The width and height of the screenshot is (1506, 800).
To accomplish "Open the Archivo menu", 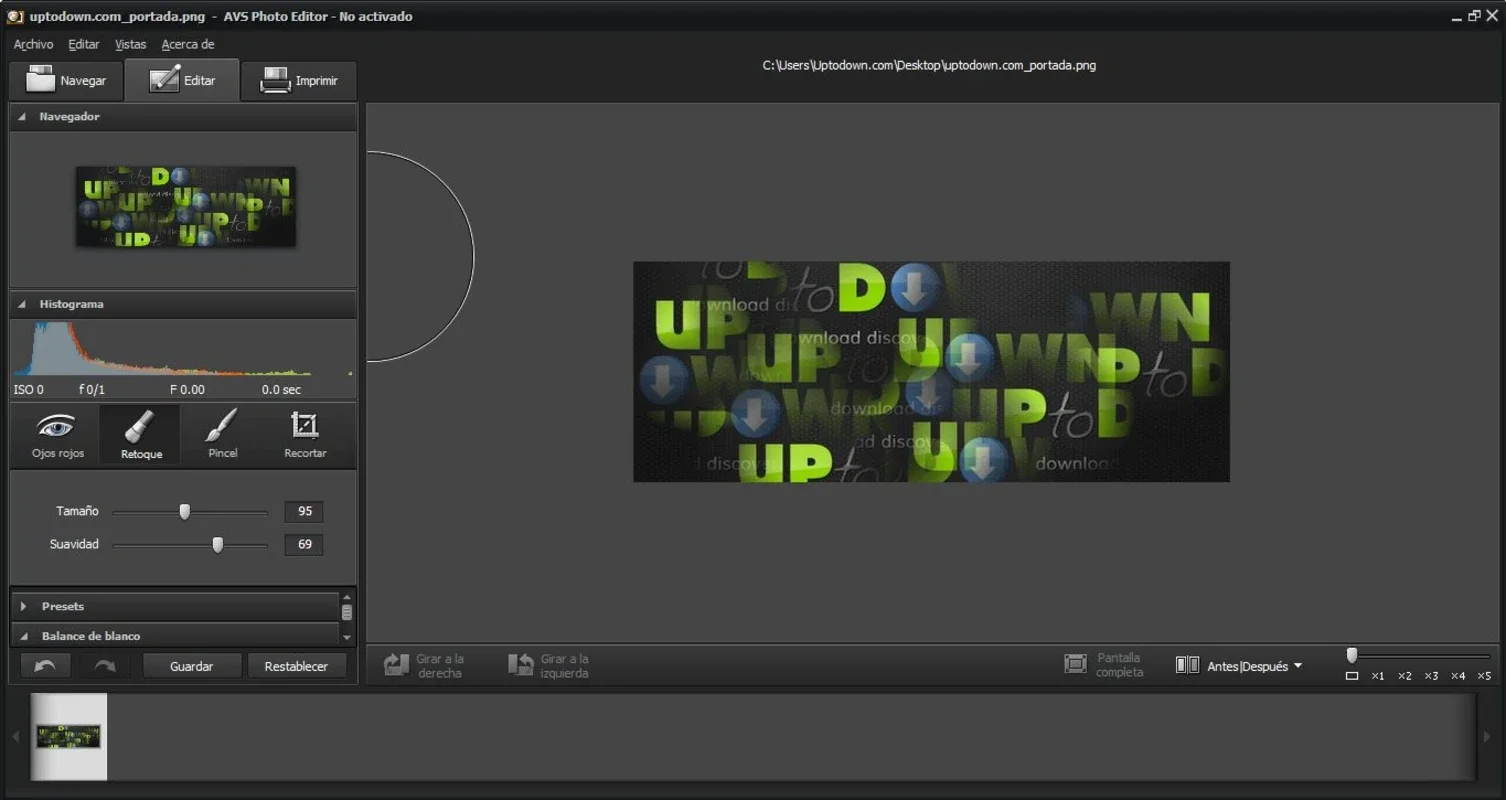I will (33, 44).
